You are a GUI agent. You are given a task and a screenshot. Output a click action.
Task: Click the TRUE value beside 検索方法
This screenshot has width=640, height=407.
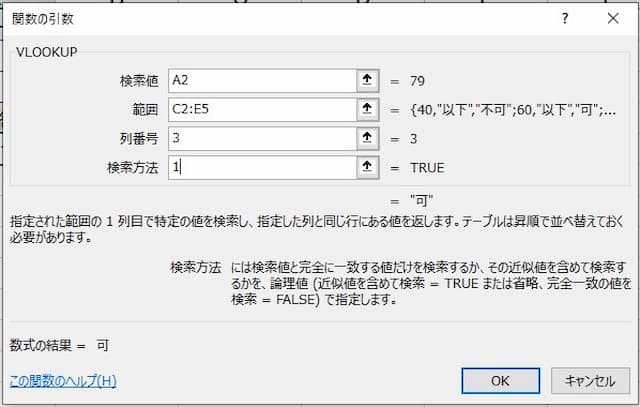coord(427,168)
